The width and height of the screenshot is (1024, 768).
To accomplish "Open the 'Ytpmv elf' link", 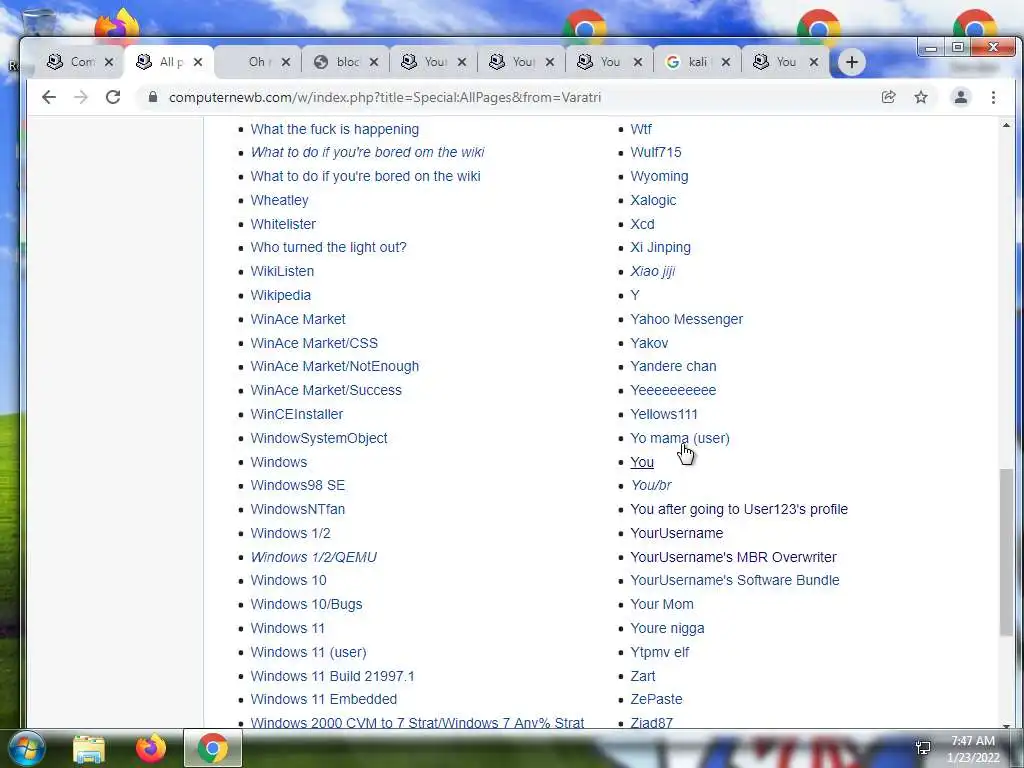I will point(659,652).
